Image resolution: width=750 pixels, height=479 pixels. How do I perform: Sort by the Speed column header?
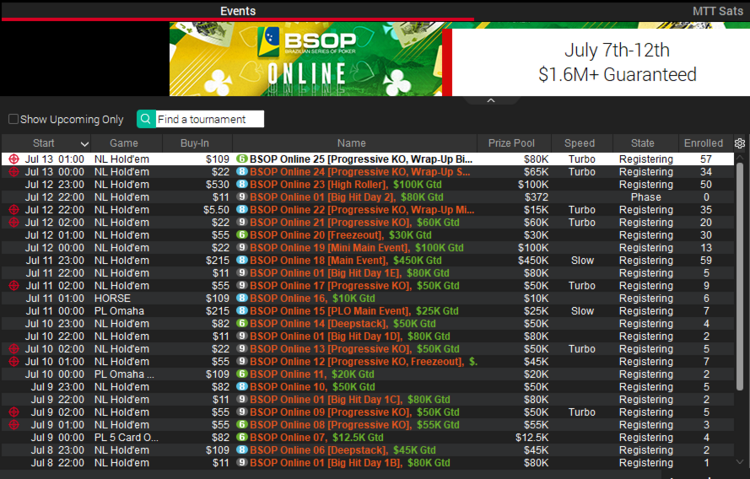click(x=580, y=143)
